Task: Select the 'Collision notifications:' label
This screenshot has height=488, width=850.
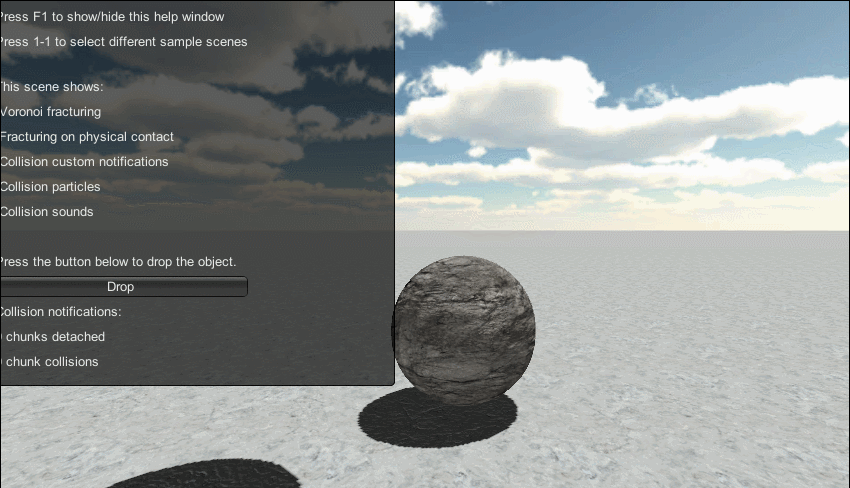Action: coord(61,312)
